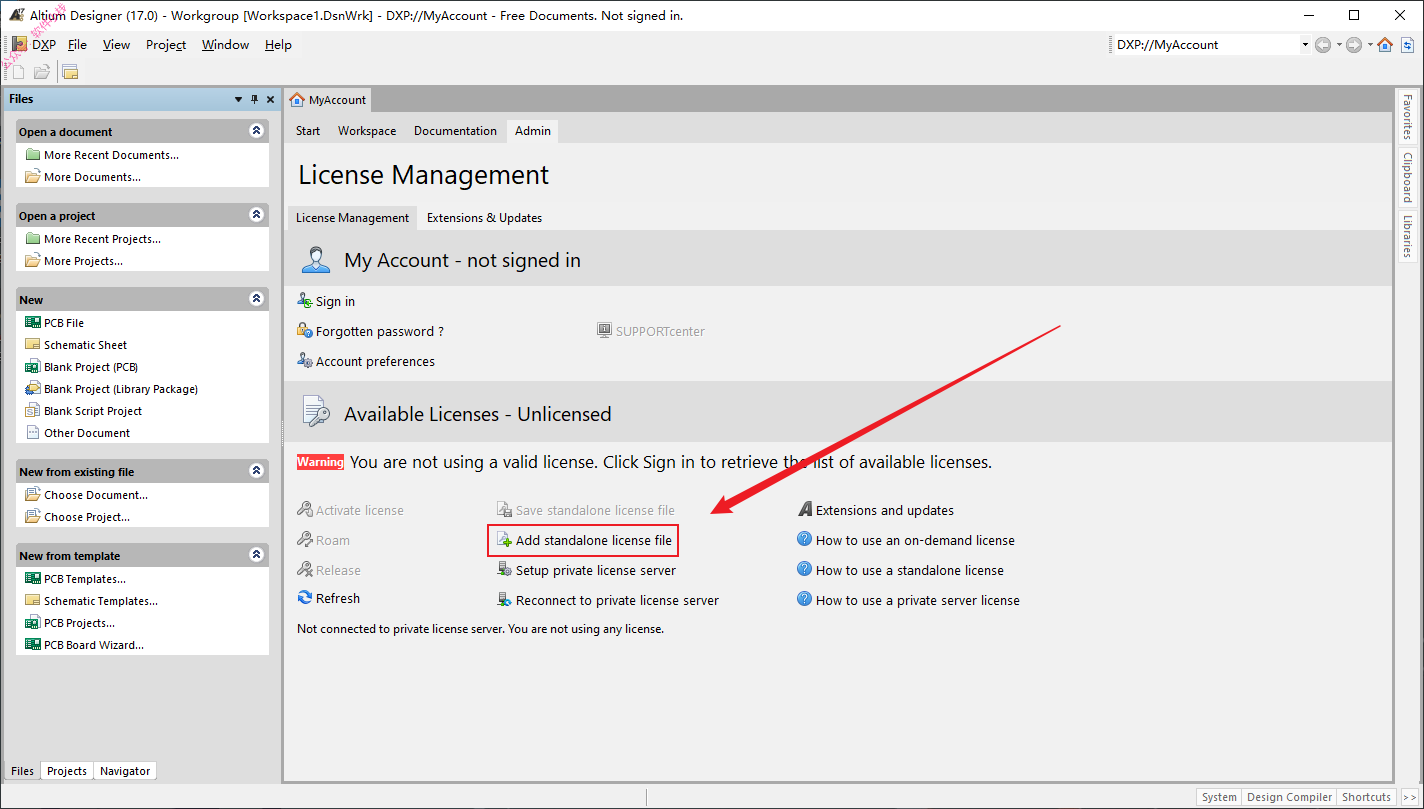Click the Extensions and updates icon

[x=805, y=510]
